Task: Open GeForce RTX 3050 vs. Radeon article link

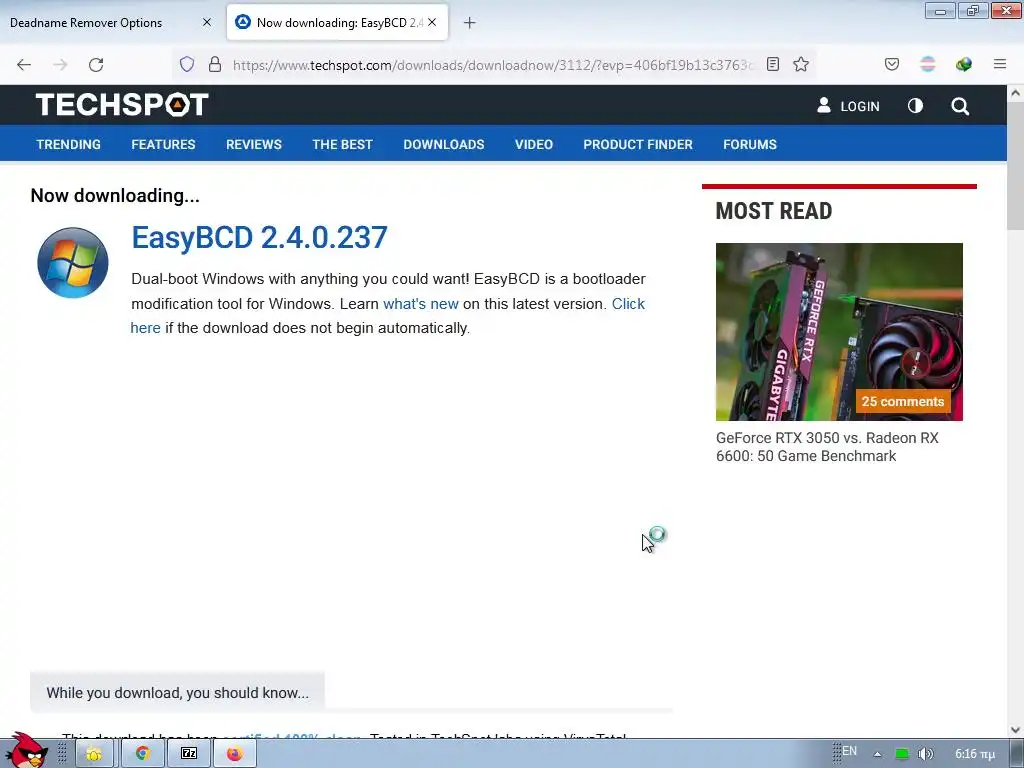Action: click(827, 447)
